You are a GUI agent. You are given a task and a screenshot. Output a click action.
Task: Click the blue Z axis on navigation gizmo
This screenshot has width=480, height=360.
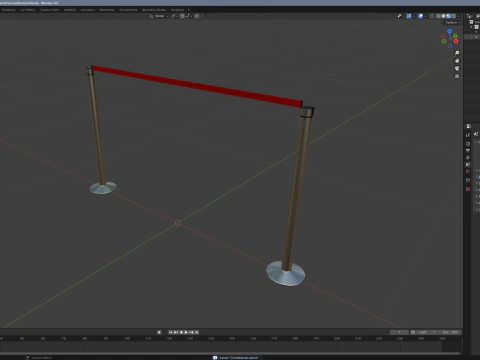[x=450, y=31]
